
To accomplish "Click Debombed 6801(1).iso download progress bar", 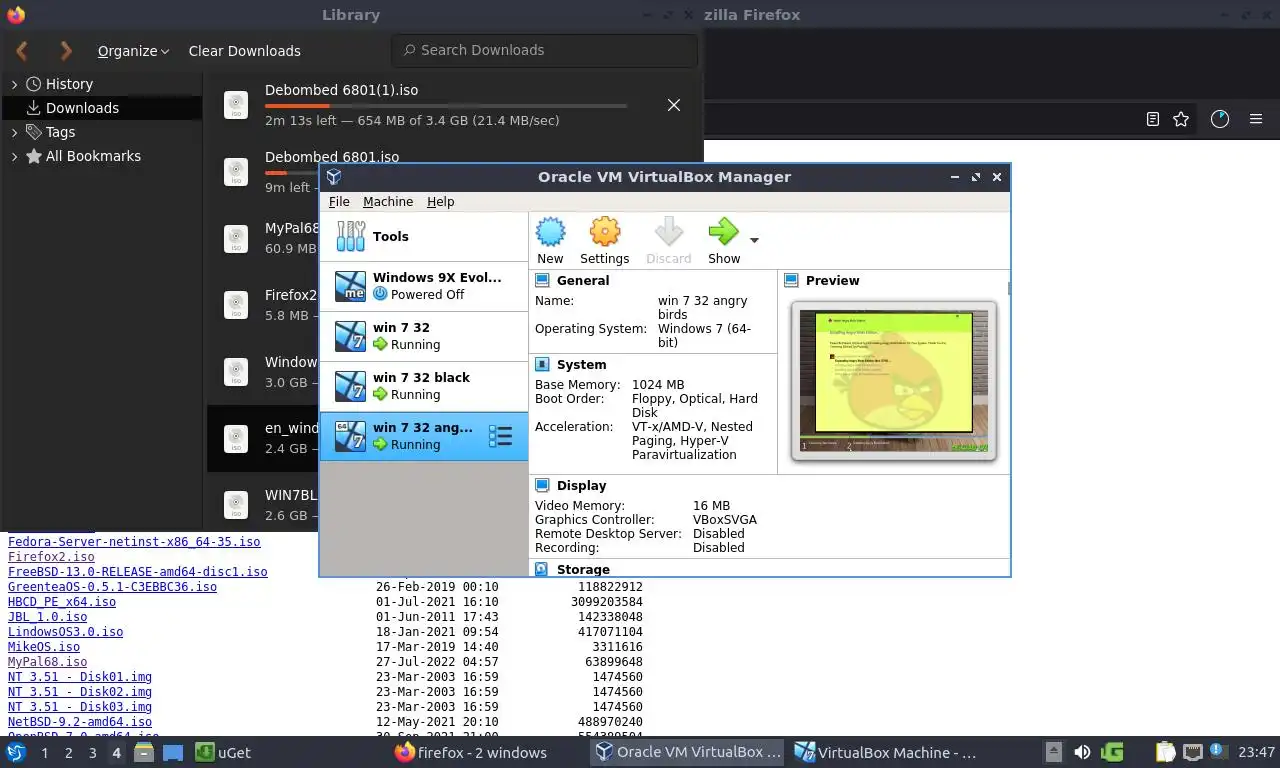I will tap(446, 105).
